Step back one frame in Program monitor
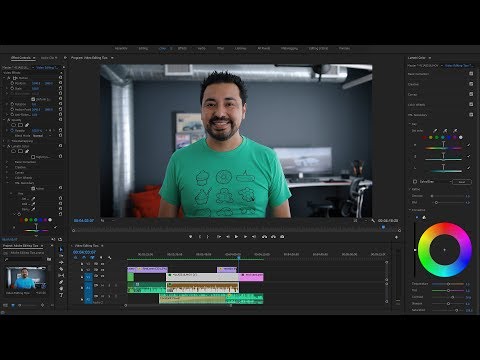This screenshot has height=360, width=480. [228, 237]
